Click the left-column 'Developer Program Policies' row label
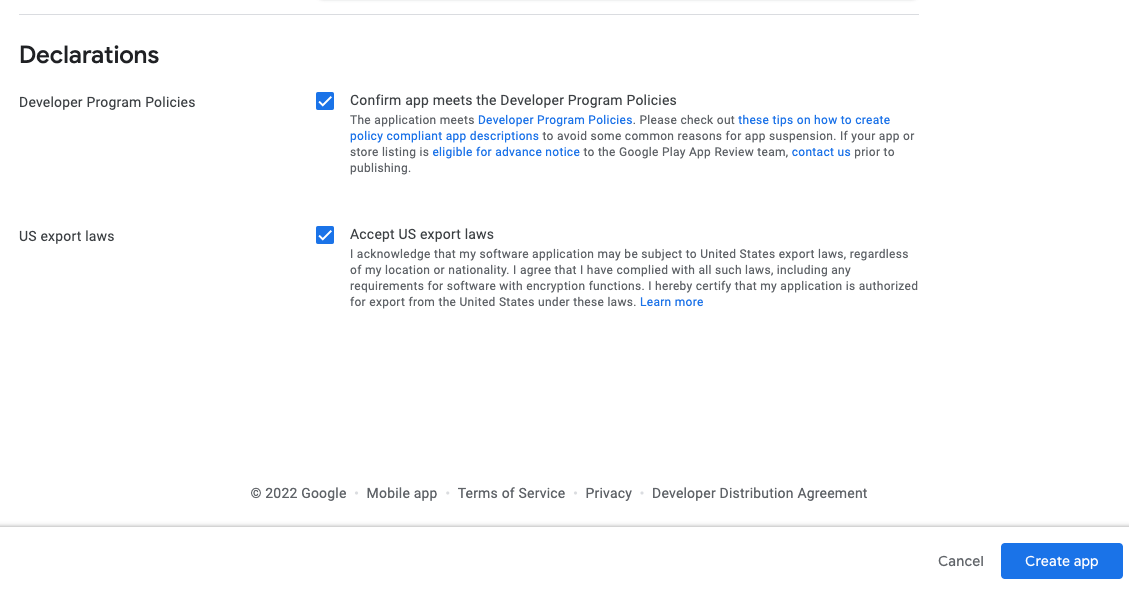This screenshot has height=592, width=1129. point(107,102)
